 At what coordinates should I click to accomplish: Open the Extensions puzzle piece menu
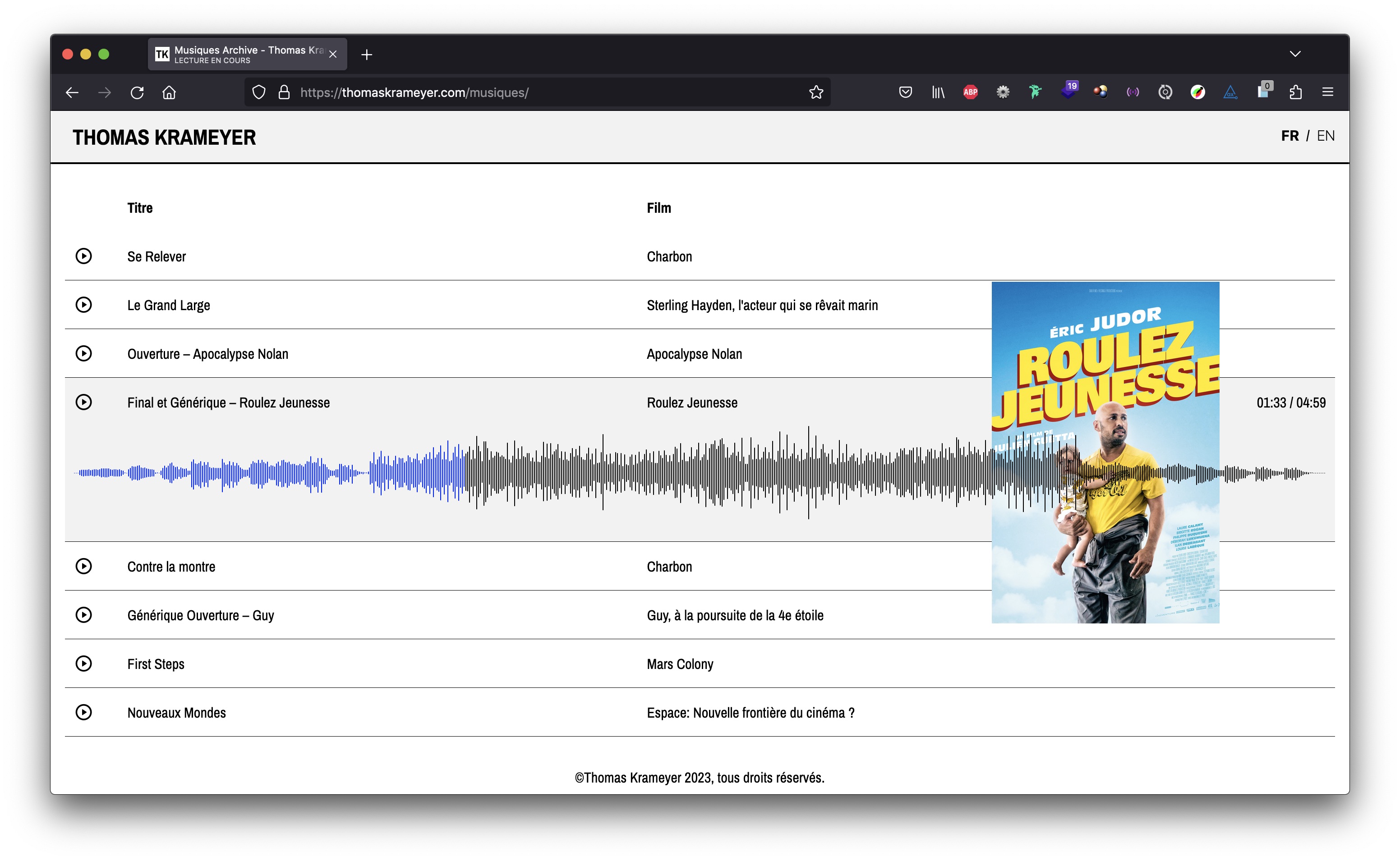tap(1296, 92)
